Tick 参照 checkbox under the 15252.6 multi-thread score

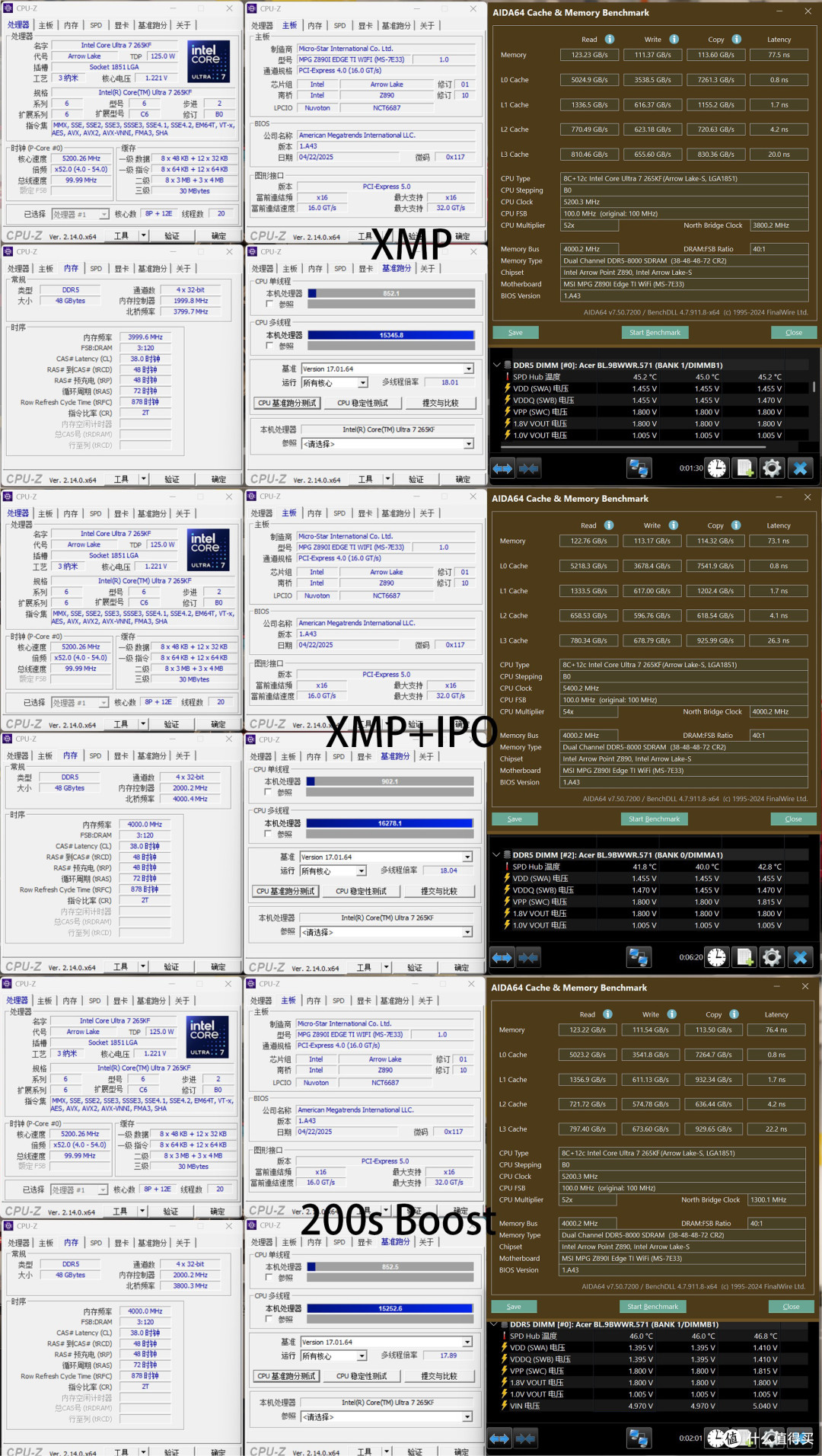click(269, 1319)
